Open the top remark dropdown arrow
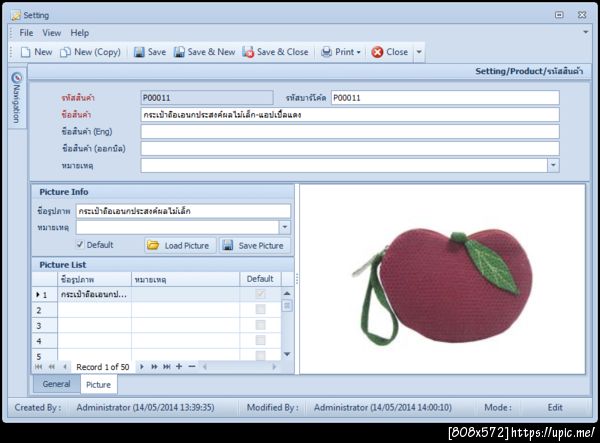The width and height of the screenshot is (600, 443). pos(553,166)
